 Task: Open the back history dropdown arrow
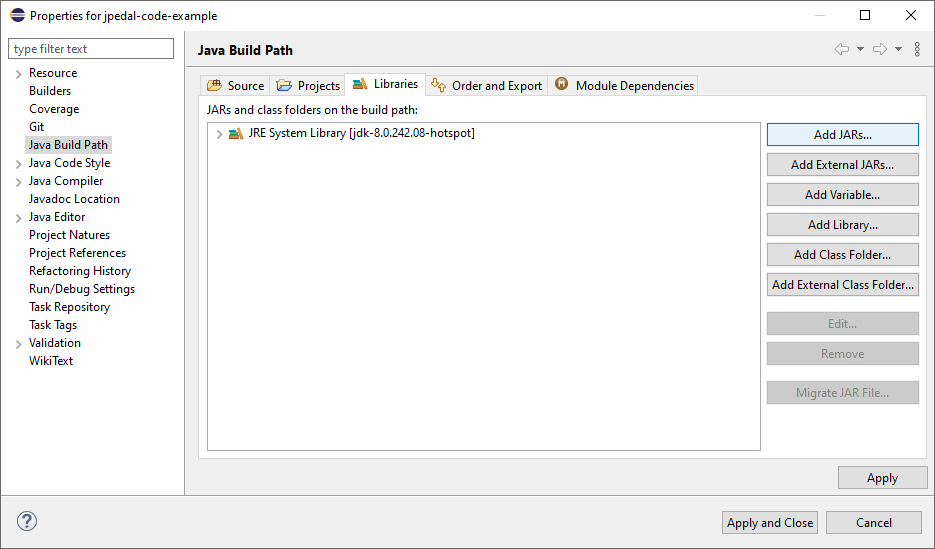[x=860, y=49]
